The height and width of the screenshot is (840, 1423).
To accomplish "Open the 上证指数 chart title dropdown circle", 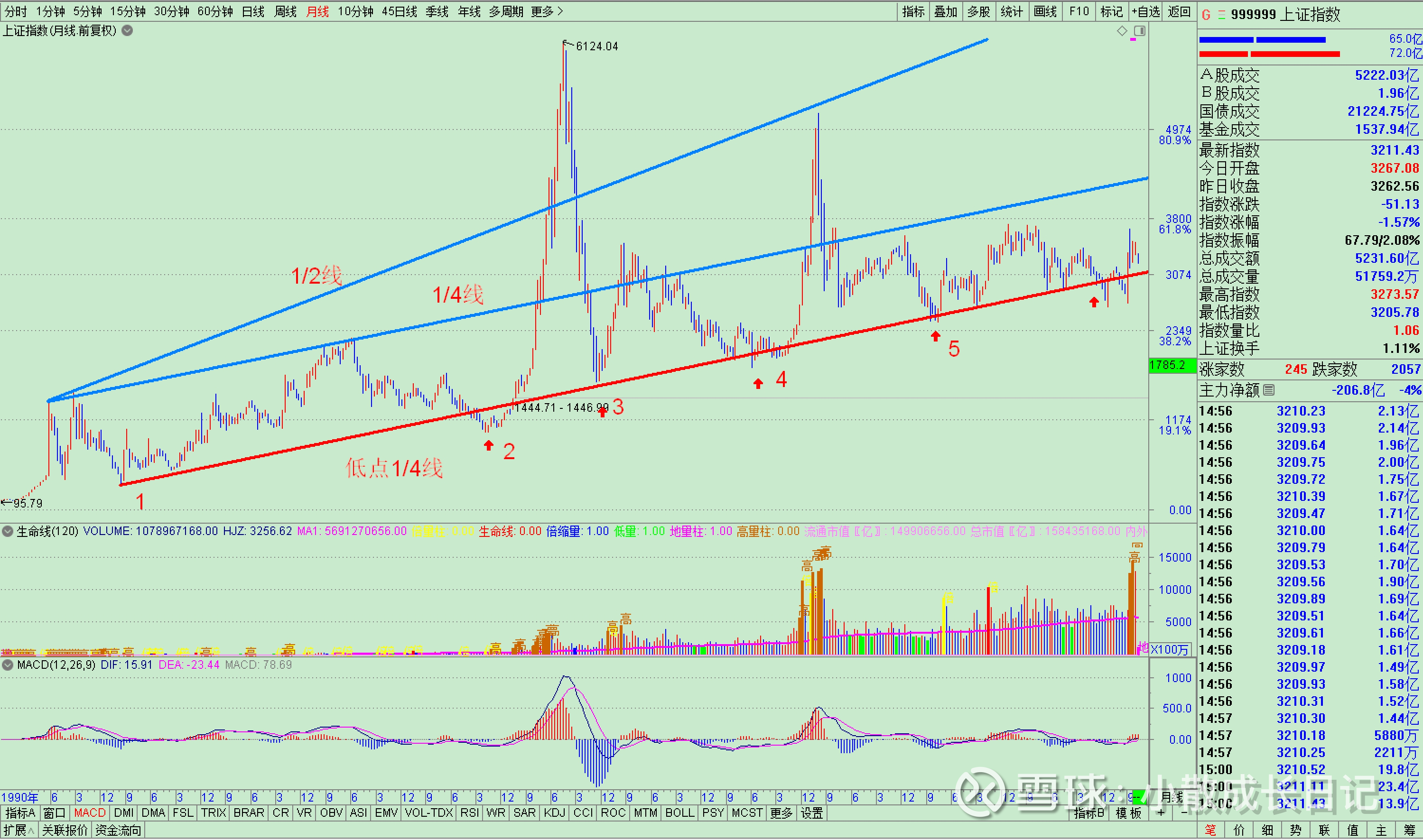I will 128,30.
